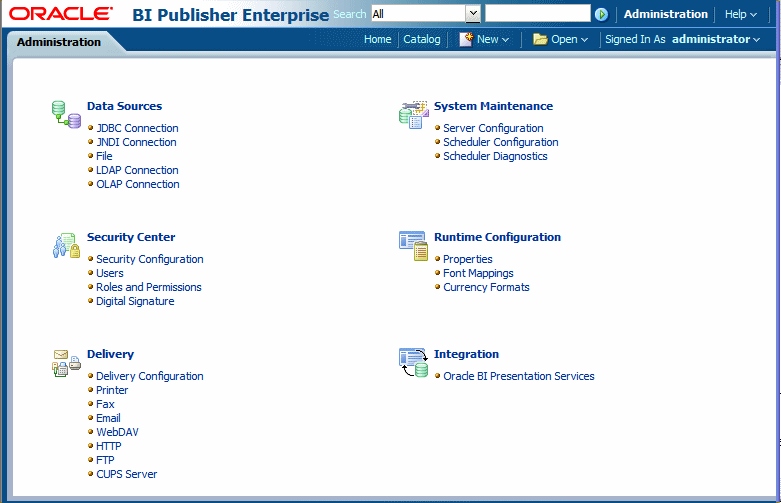Click the green search go button
The width and height of the screenshot is (781, 503).
tap(602, 14)
